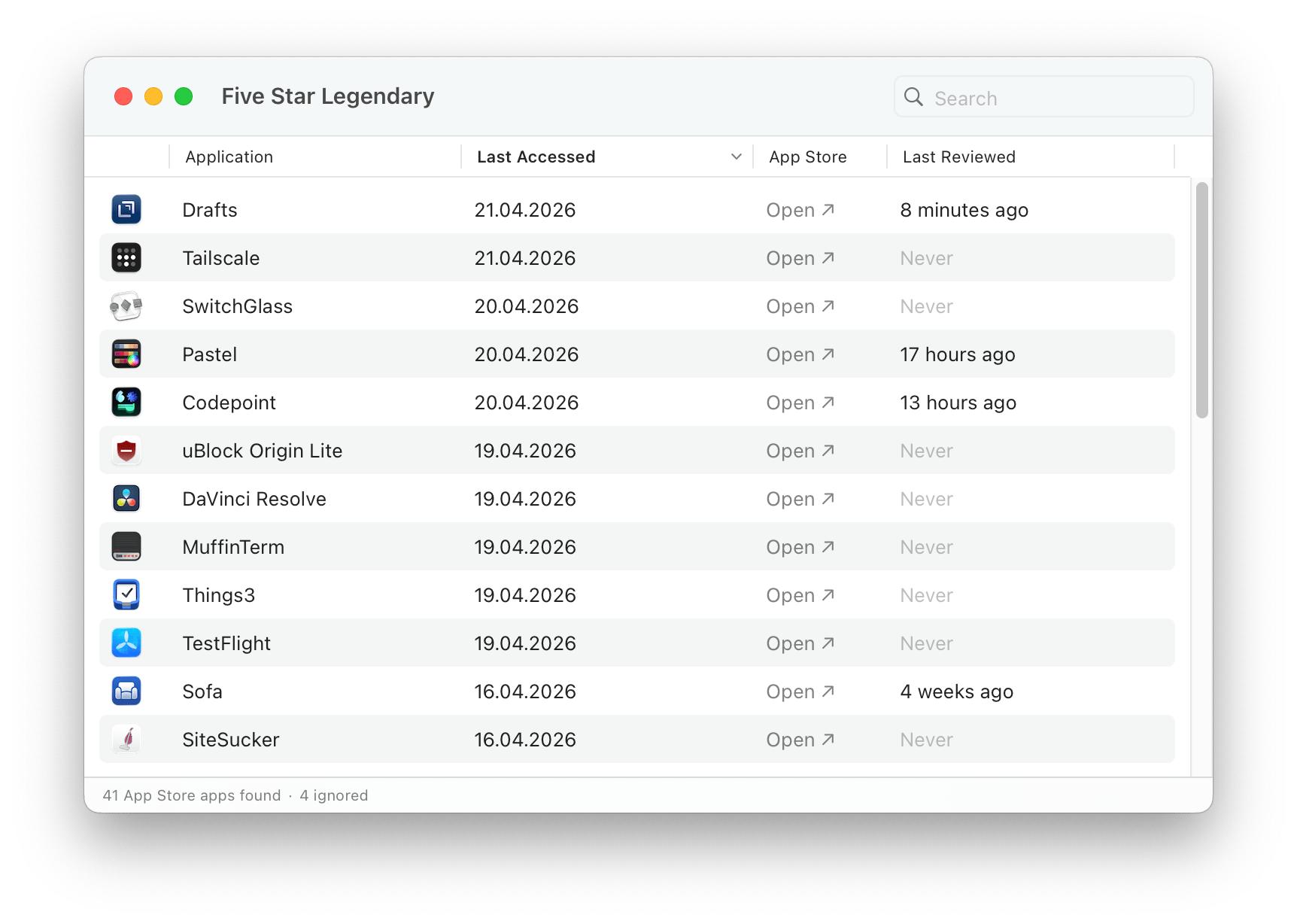Click Pastel's '17 hours ago' review time
This screenshot has width=1297, height=924.
(957, 354)
